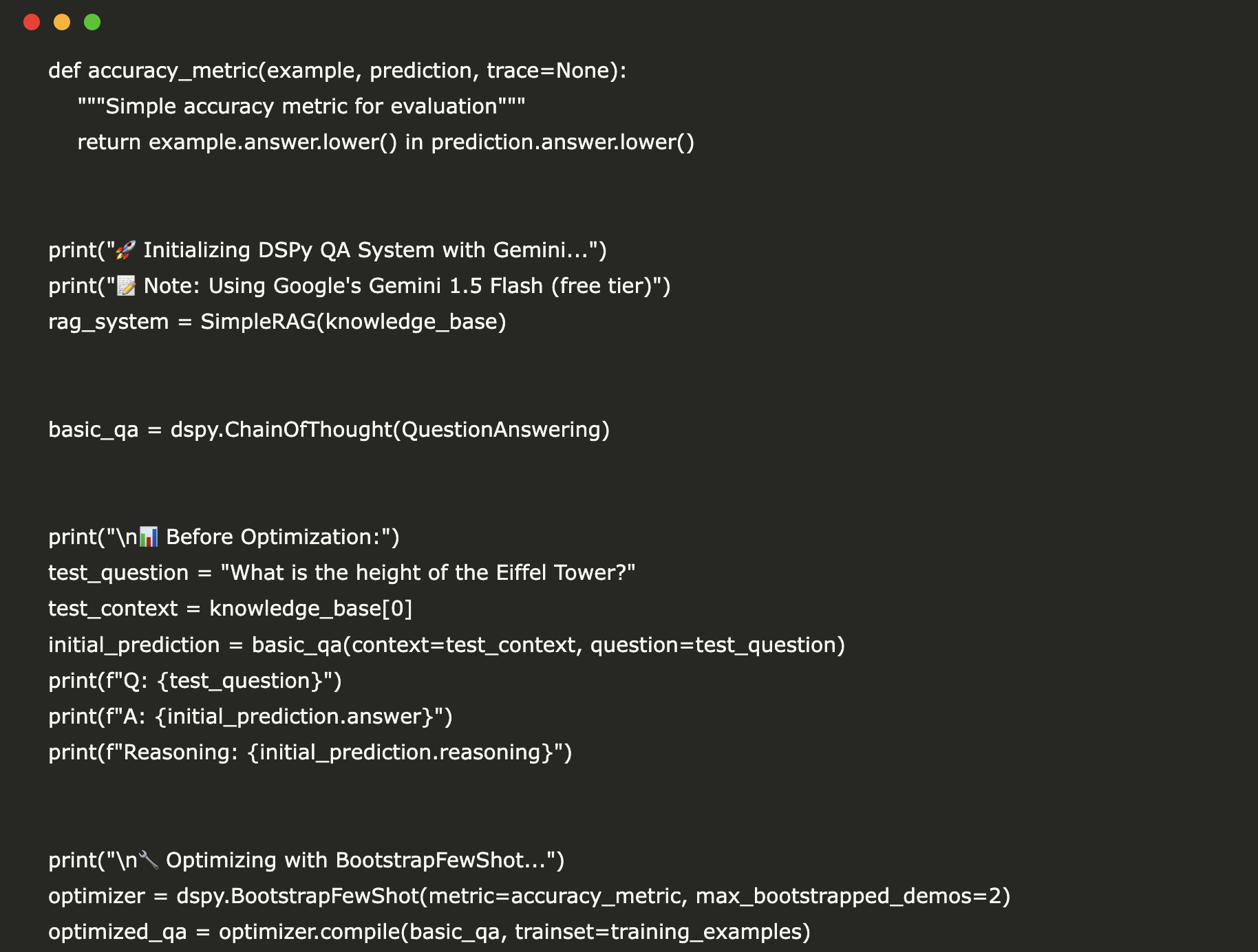Place cursor on 'rag_system = SimpleRAG' line
This screenshot has width=1258, height=952.
tap(277, 322)
